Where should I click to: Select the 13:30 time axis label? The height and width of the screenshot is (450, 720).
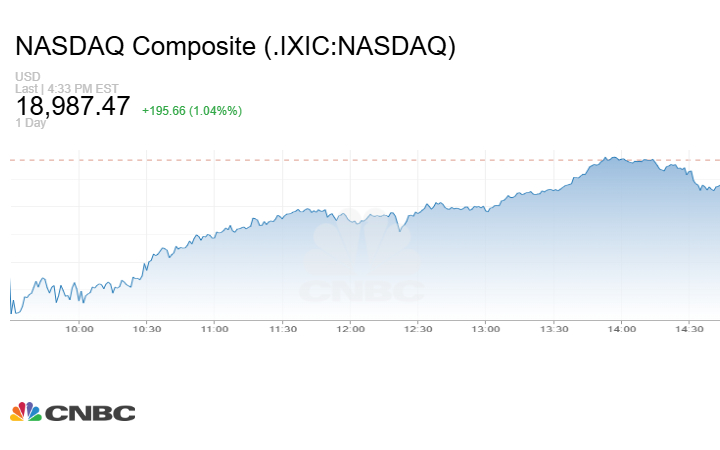pos(553,328)
